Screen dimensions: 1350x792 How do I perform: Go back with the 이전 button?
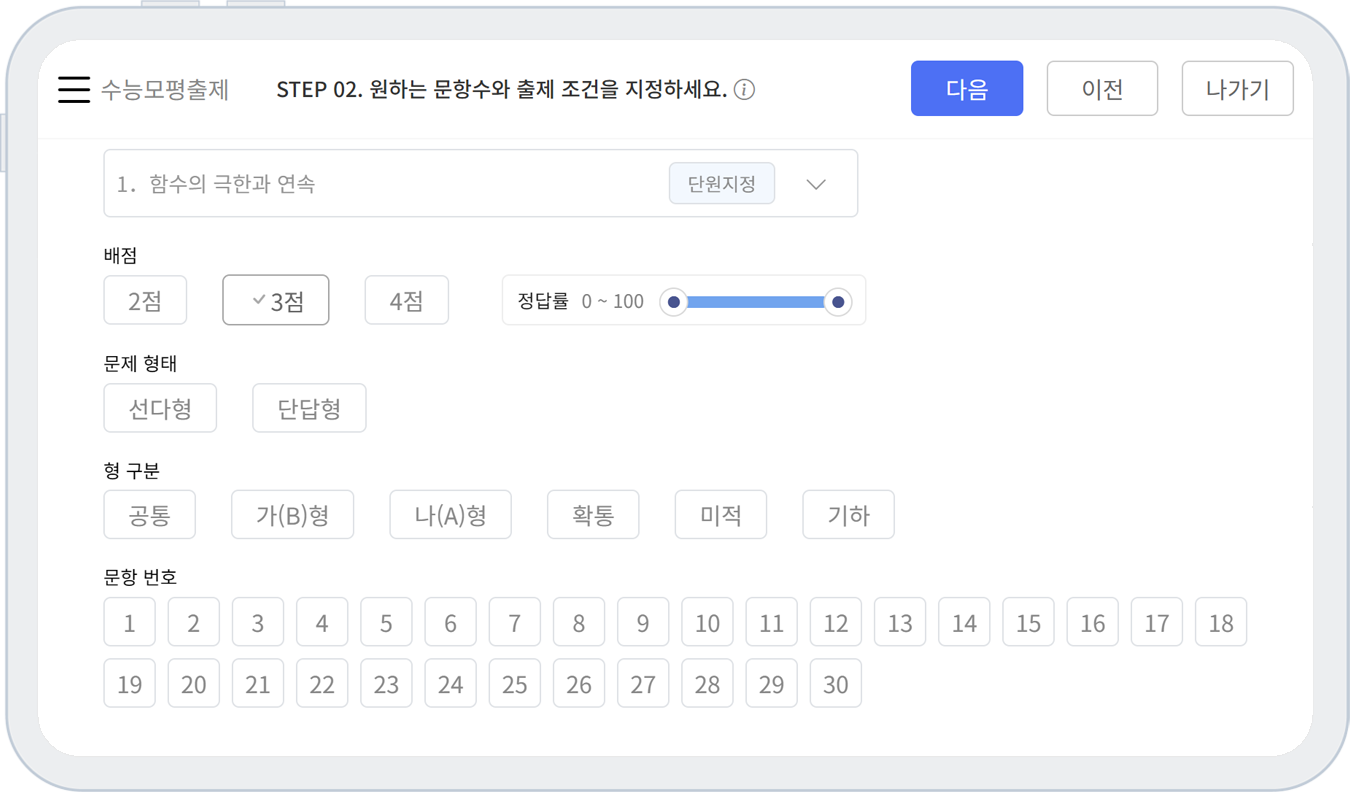1102,89
